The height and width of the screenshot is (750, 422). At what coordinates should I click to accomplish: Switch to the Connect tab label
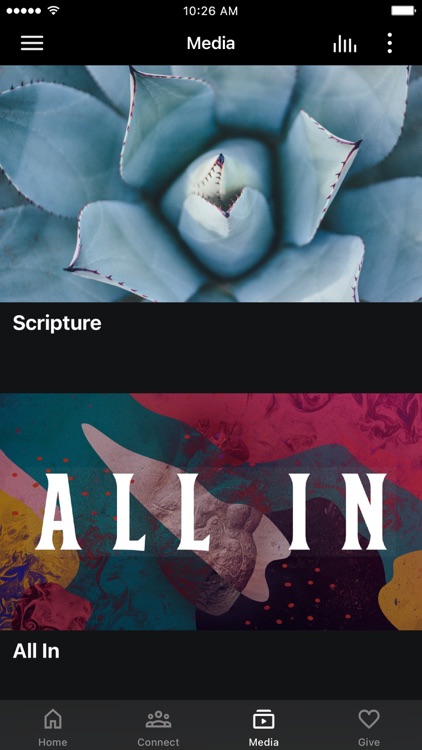pos(158,742)
